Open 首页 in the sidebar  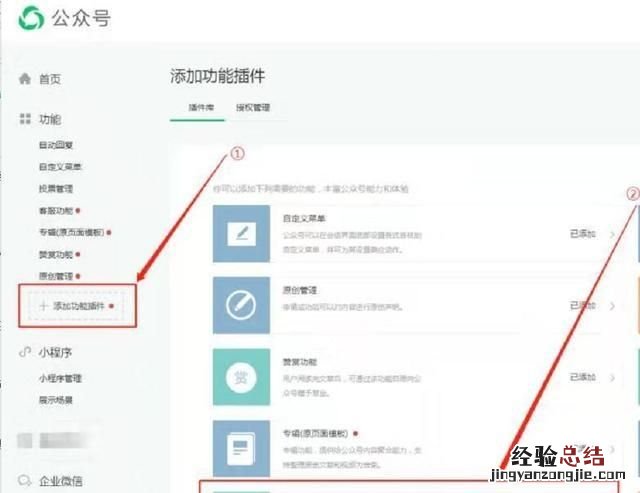point(50,79)
